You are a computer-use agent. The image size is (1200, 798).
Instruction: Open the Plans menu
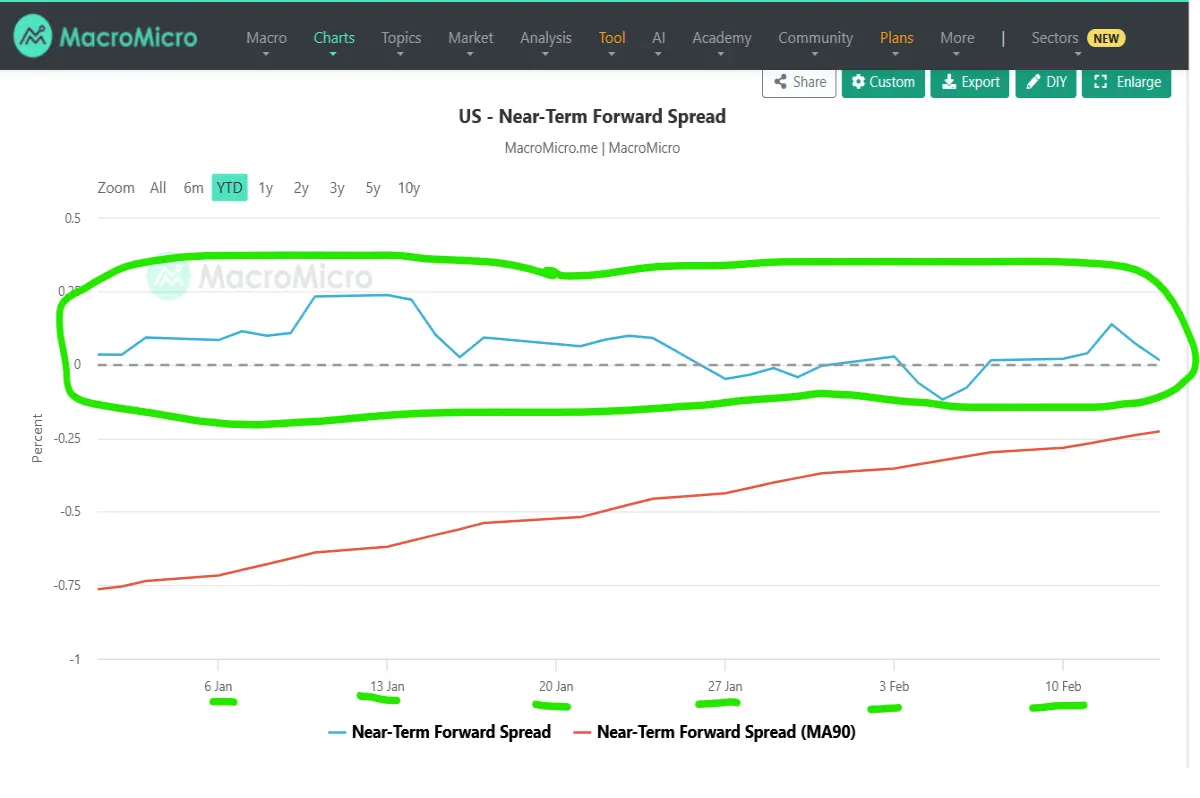pyautogui.click(x=897, y=38)
